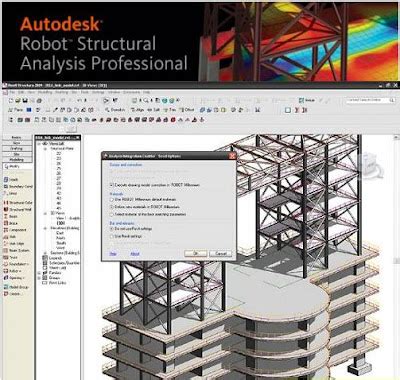
Task: Collapse the Elevations (Building Elevation) node
Action: tap(45, 228)
